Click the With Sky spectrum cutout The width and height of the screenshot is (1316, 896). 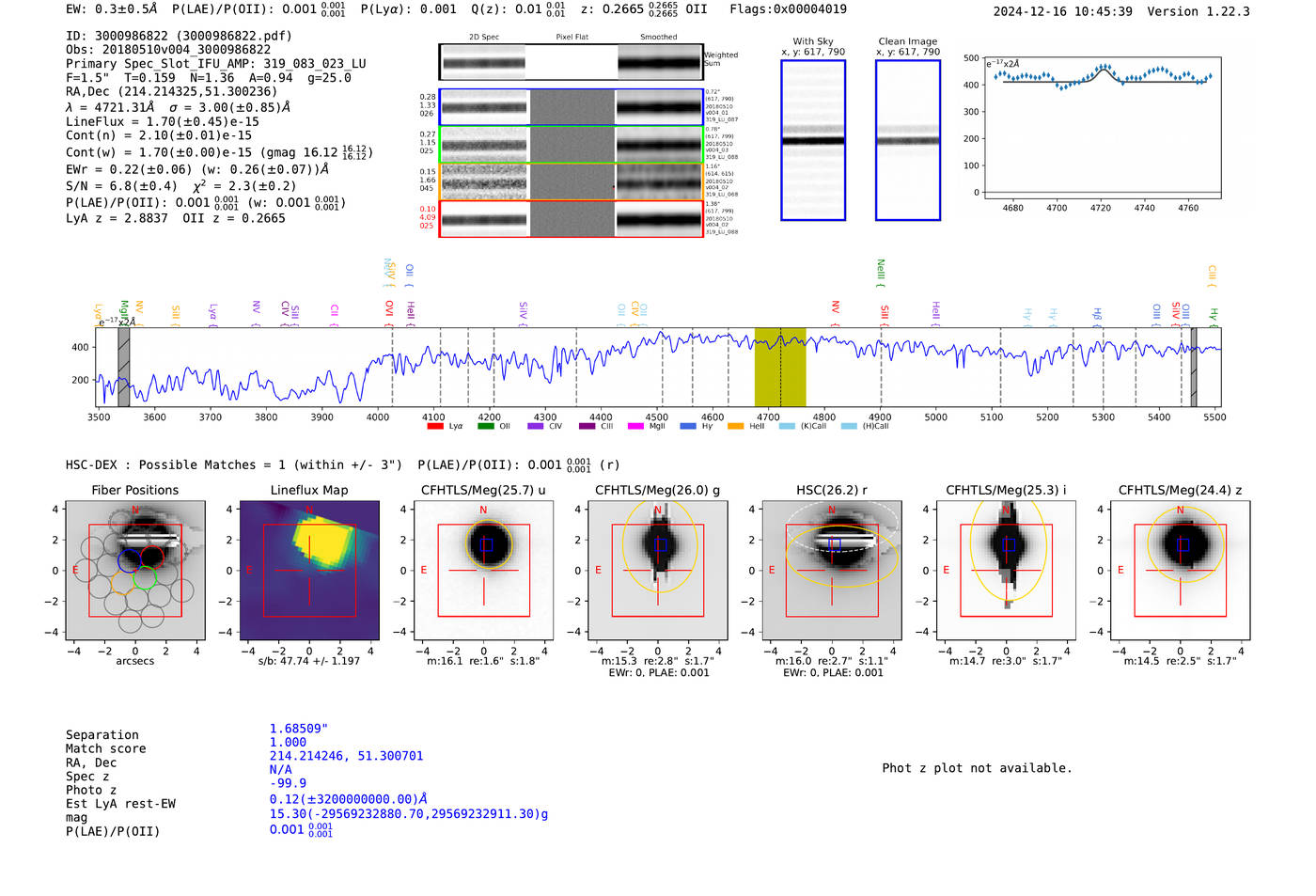[813, 140]
